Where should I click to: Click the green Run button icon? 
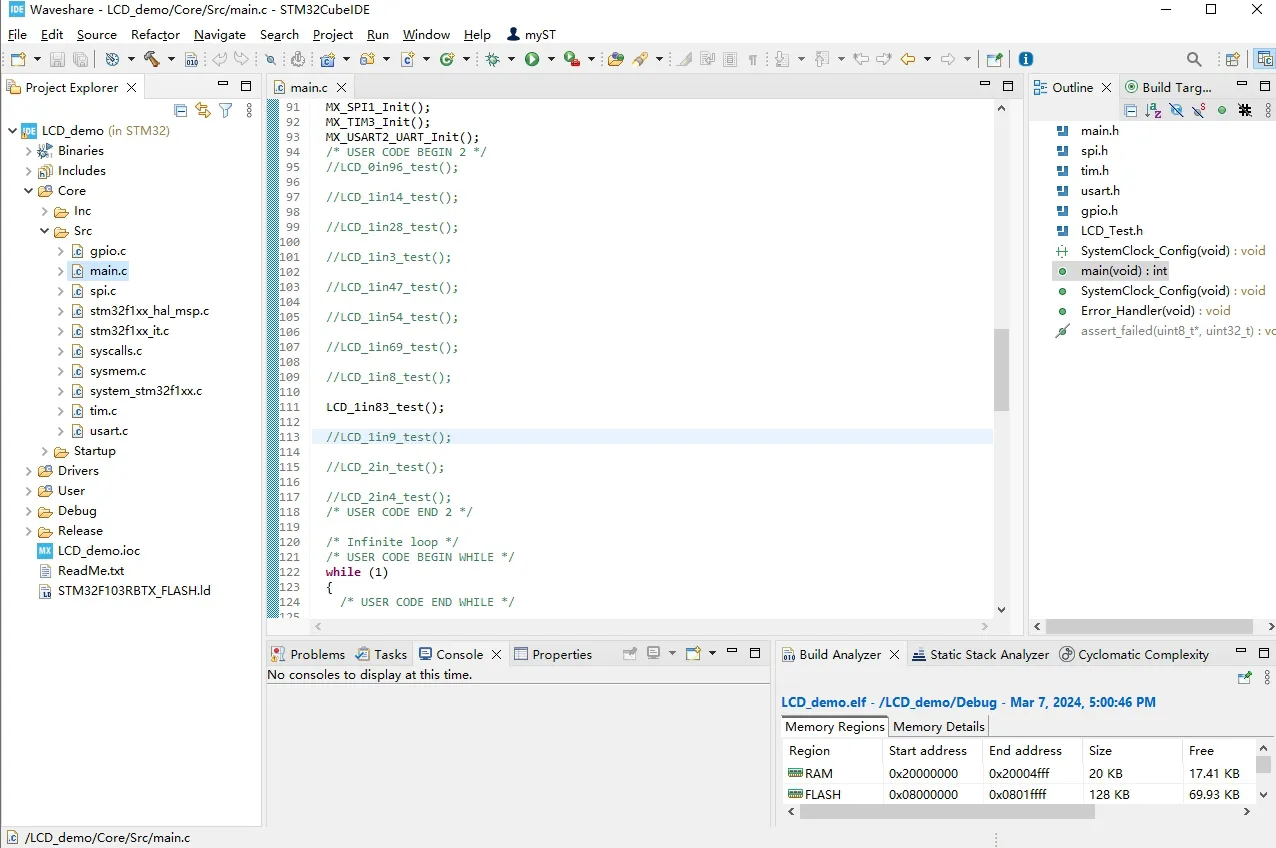531,59
